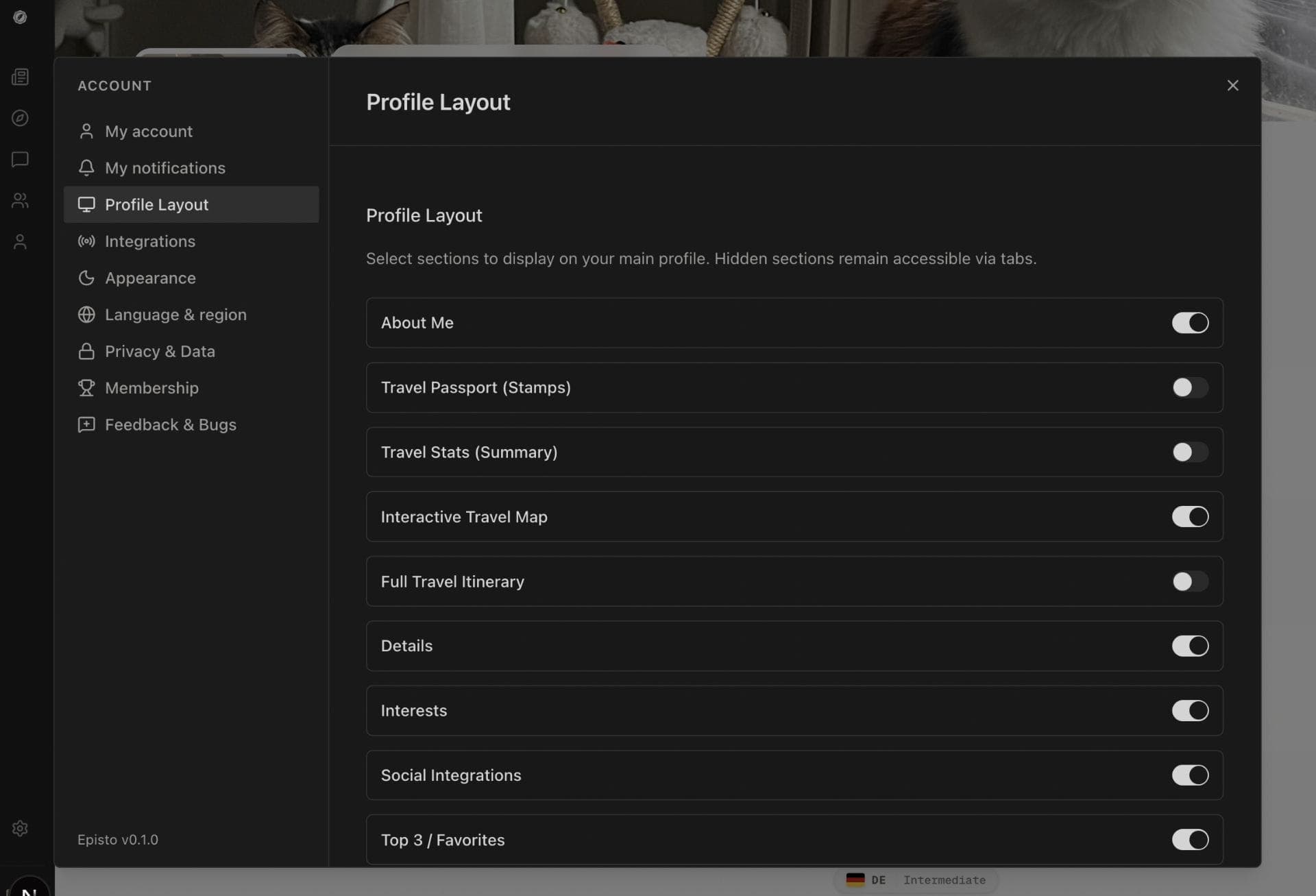Open Language & region settings
Image resolution: width=1316 pixels, height=896 pixels.
[175, 315]
